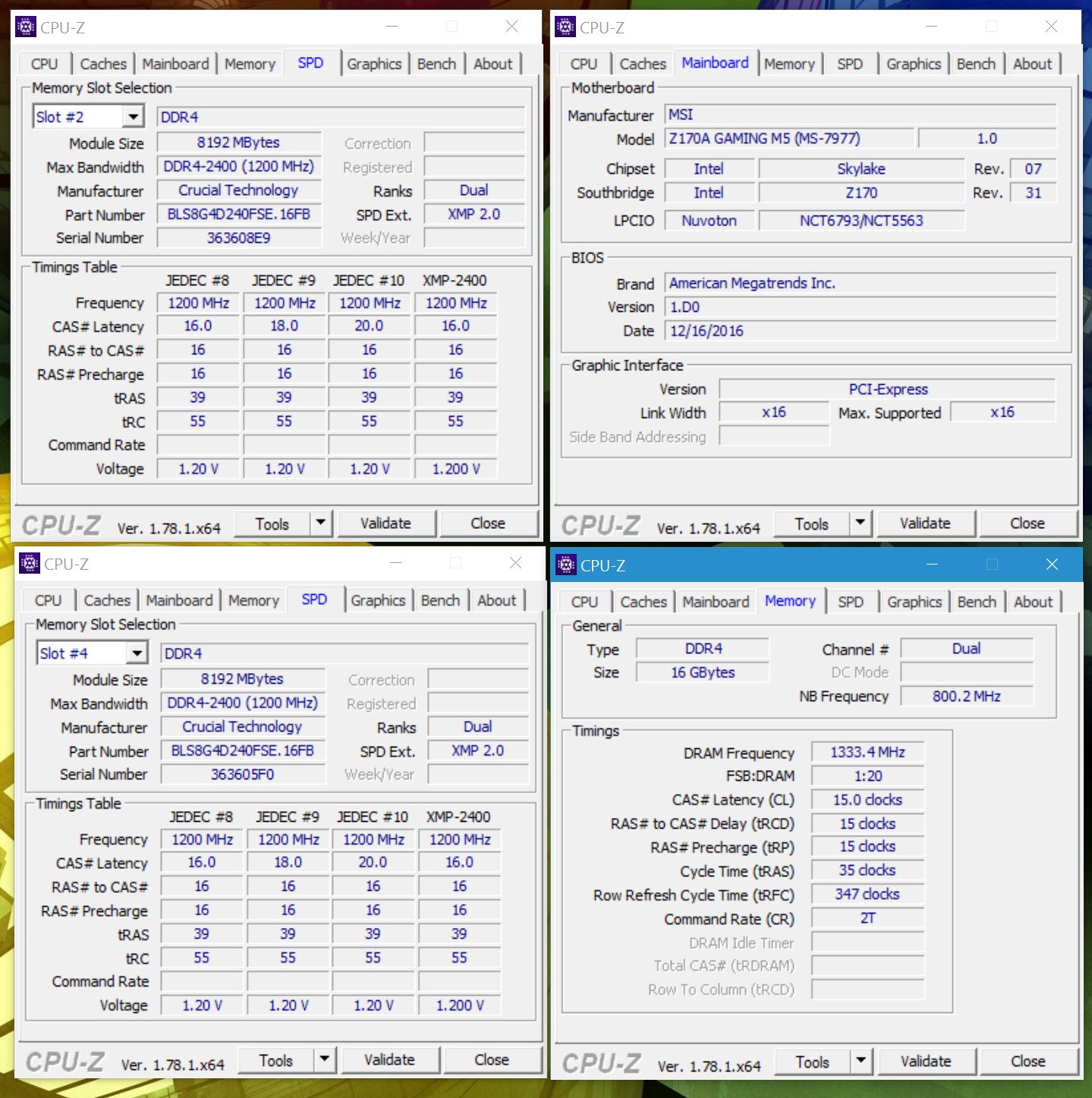Image resolution: width=1092 pixels, height=1098 pixels.
Task: Click the CPU-Z app icon in the Memory window title bar
Action: pyautogui.click(x=566, y=565)
